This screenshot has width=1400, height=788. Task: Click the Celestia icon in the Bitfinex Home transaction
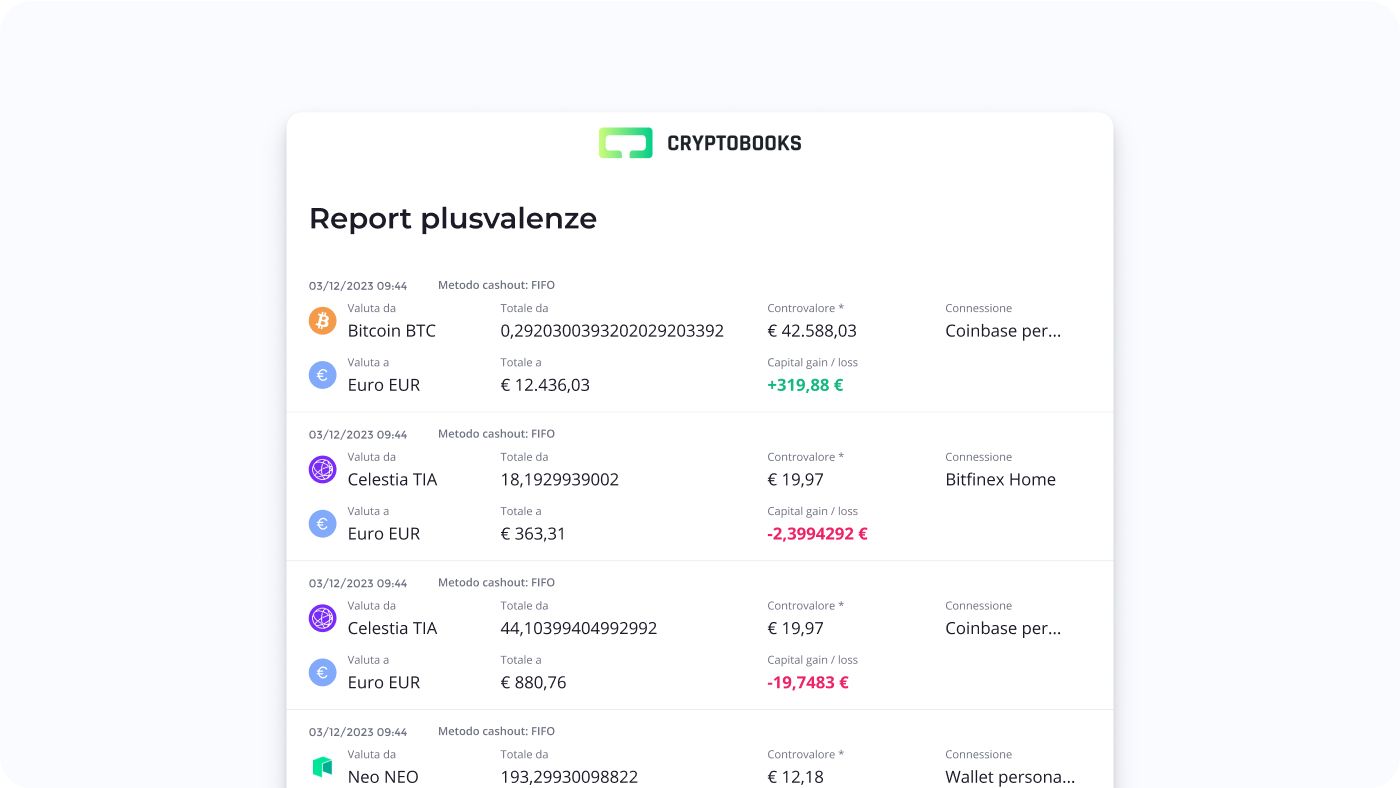[322, 470]
